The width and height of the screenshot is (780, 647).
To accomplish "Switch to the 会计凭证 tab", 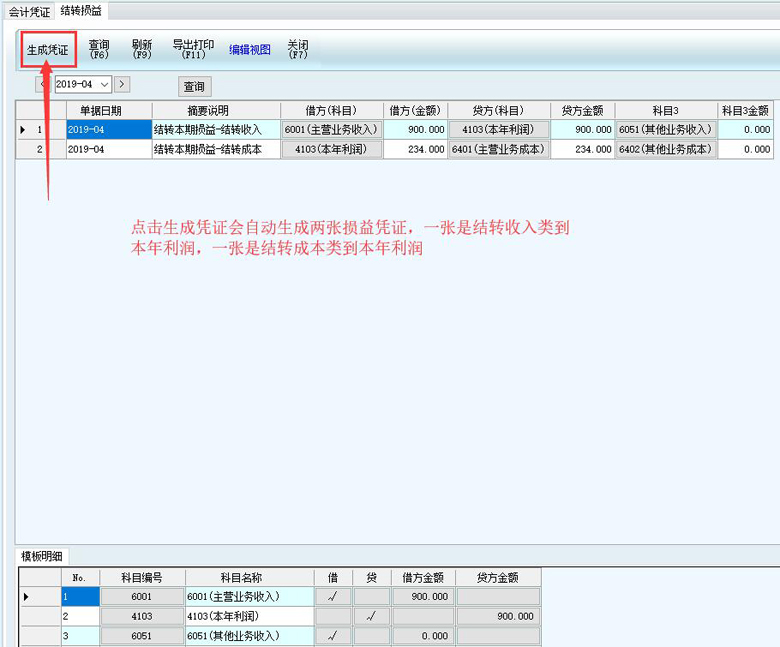I will (29, 12).
